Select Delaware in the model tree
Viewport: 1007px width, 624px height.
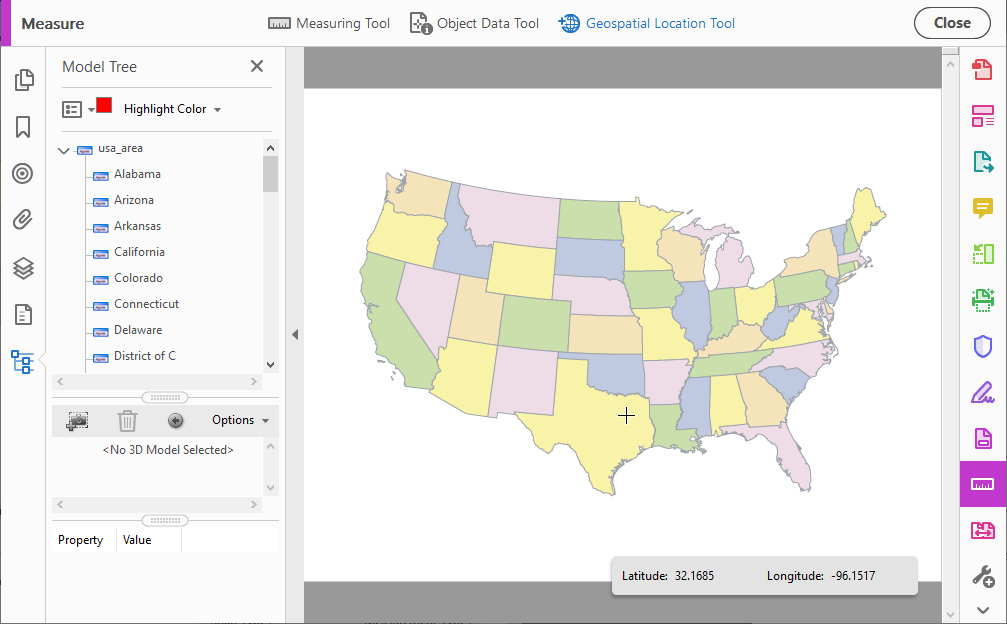137,330
